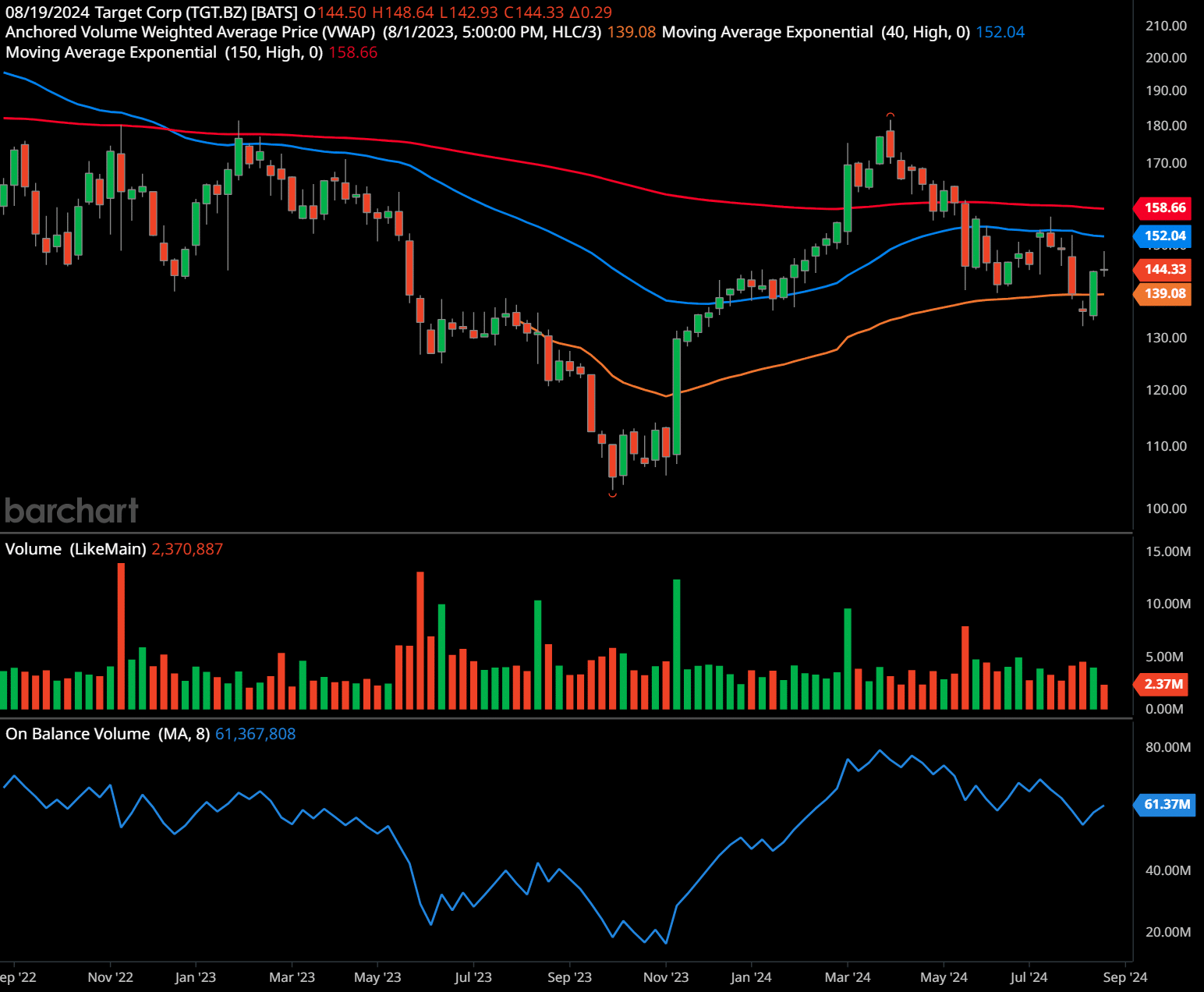Click the blue 152.04 price tag
The width and height of the screenshot is (1204, 992).
coord(1162,236)
